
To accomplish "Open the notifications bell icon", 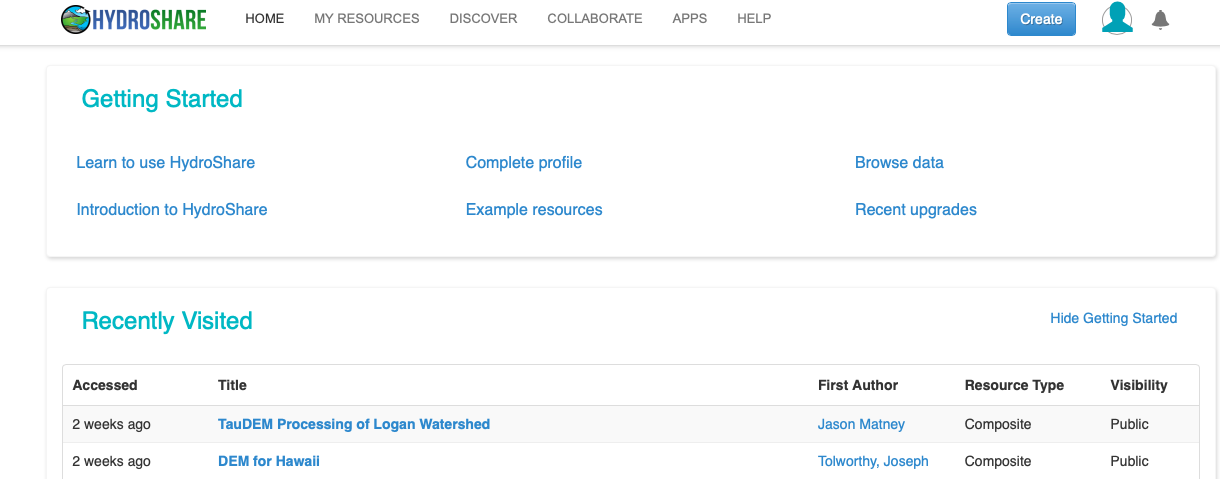I will click(x=1161, y=19).
